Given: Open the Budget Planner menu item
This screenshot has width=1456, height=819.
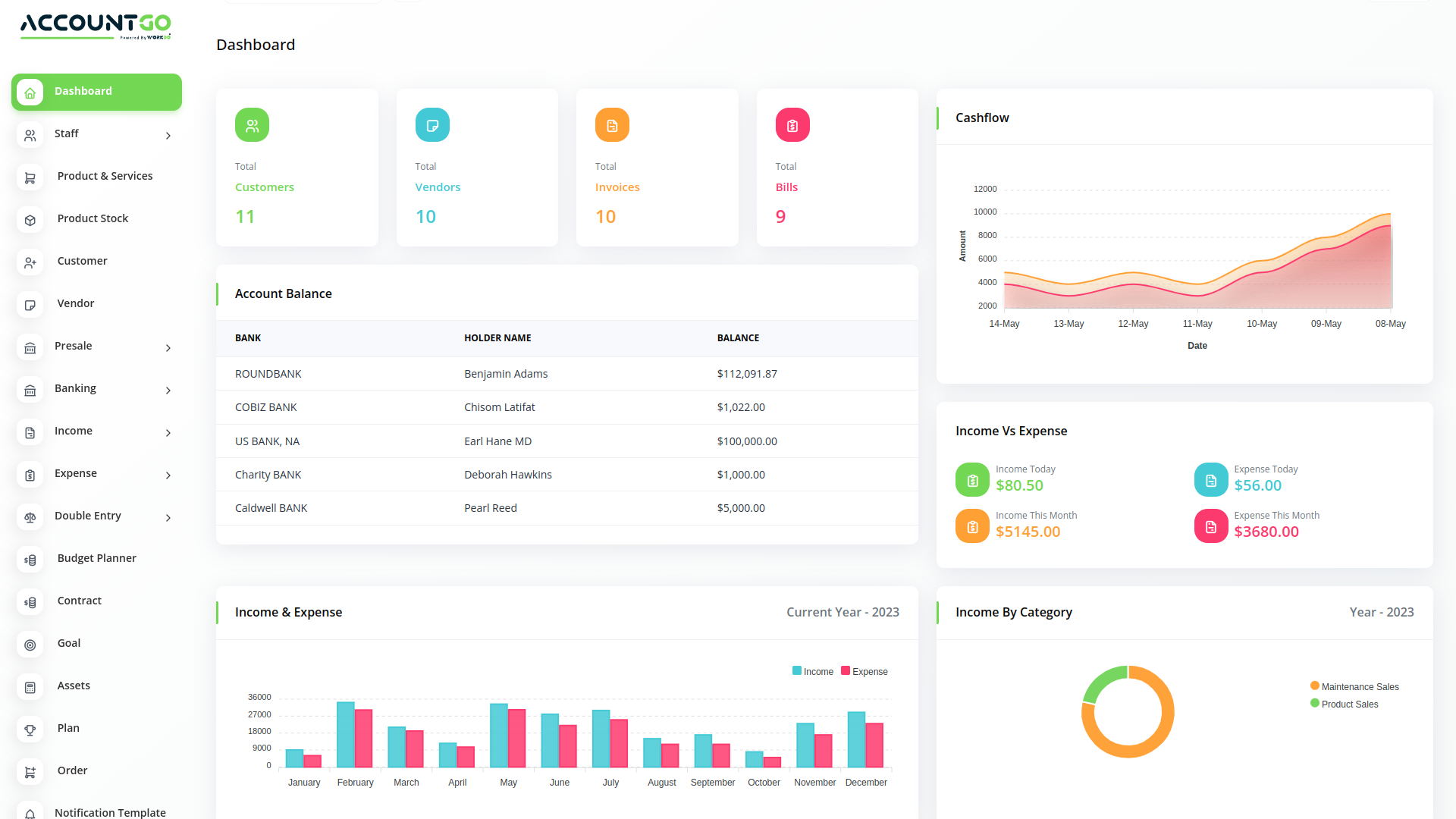Looking at the screenshot, I should coord(97,558).
